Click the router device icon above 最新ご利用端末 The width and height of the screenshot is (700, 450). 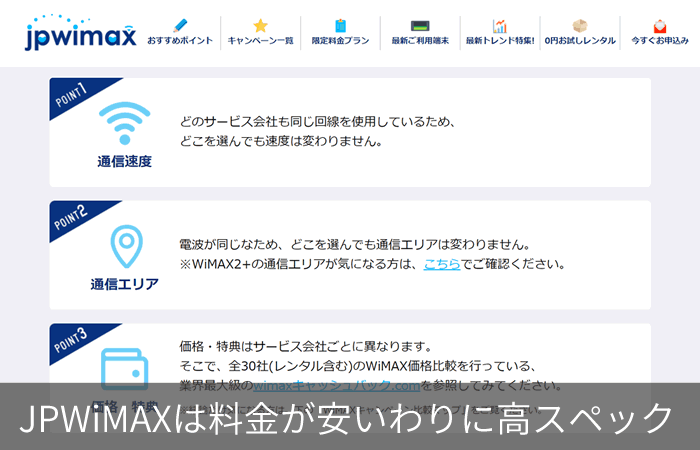tap(420, 26)
